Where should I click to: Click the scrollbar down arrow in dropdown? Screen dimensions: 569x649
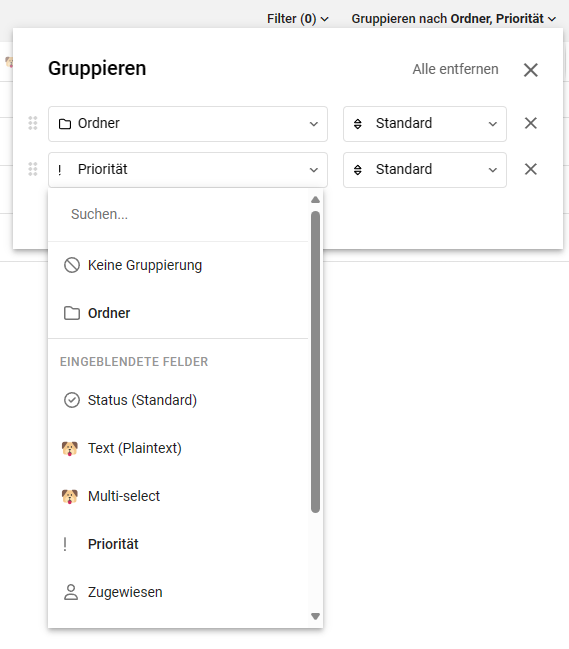click(315, 616)
